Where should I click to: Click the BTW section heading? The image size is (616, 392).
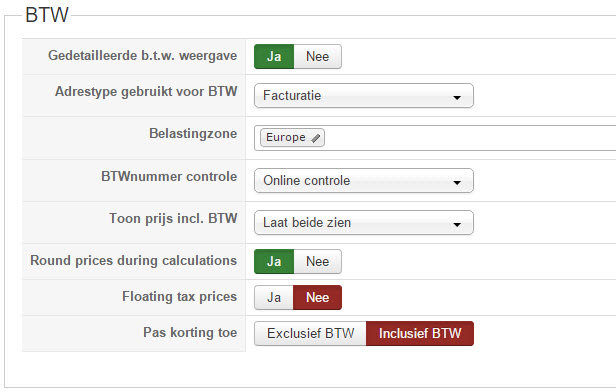click(47, 15)
